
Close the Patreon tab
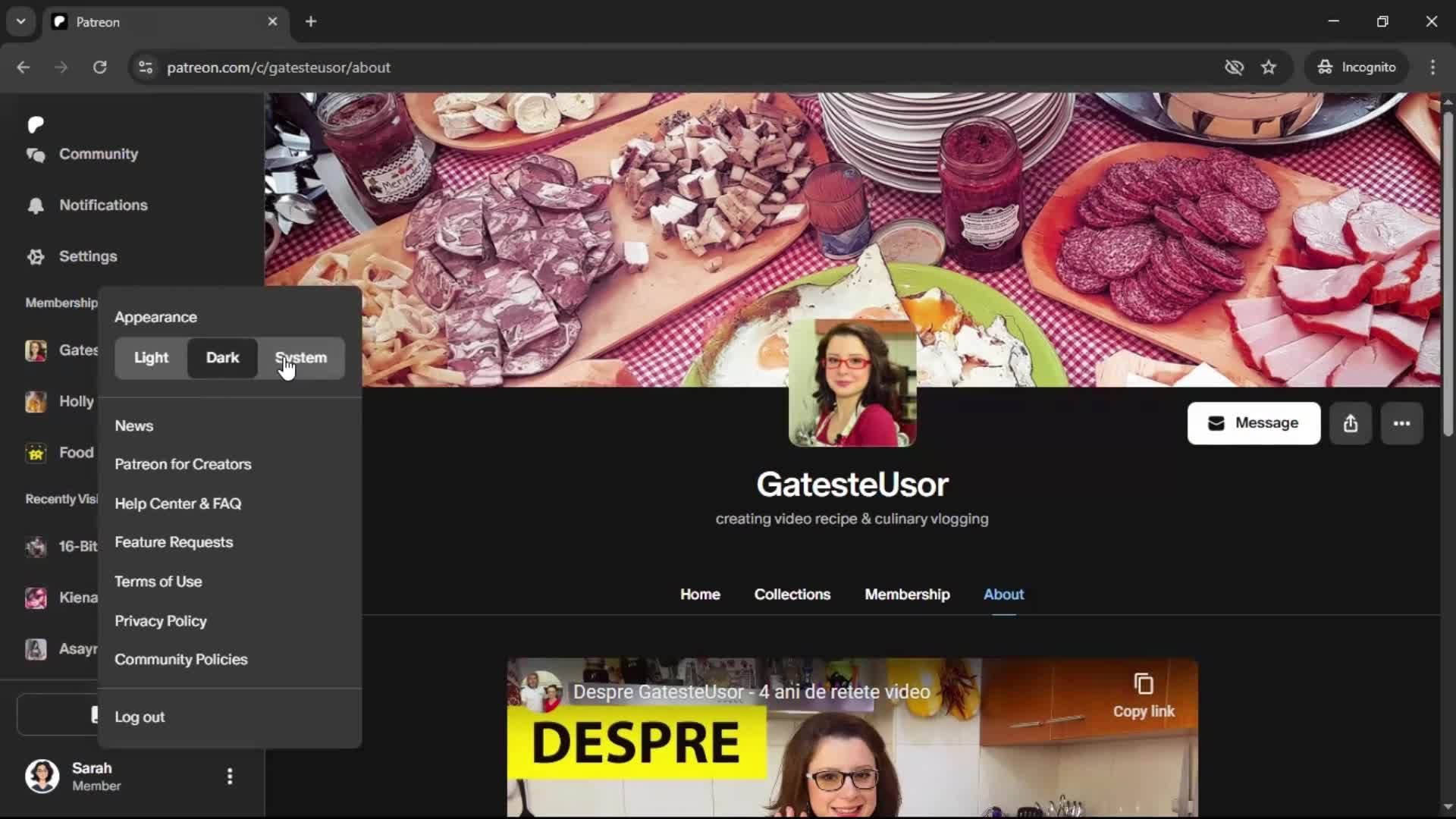tap(273, 22)
